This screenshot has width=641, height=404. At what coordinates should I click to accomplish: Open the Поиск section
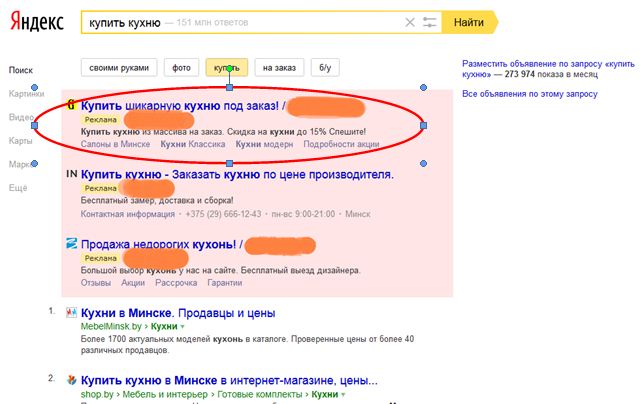coord(21,70)
